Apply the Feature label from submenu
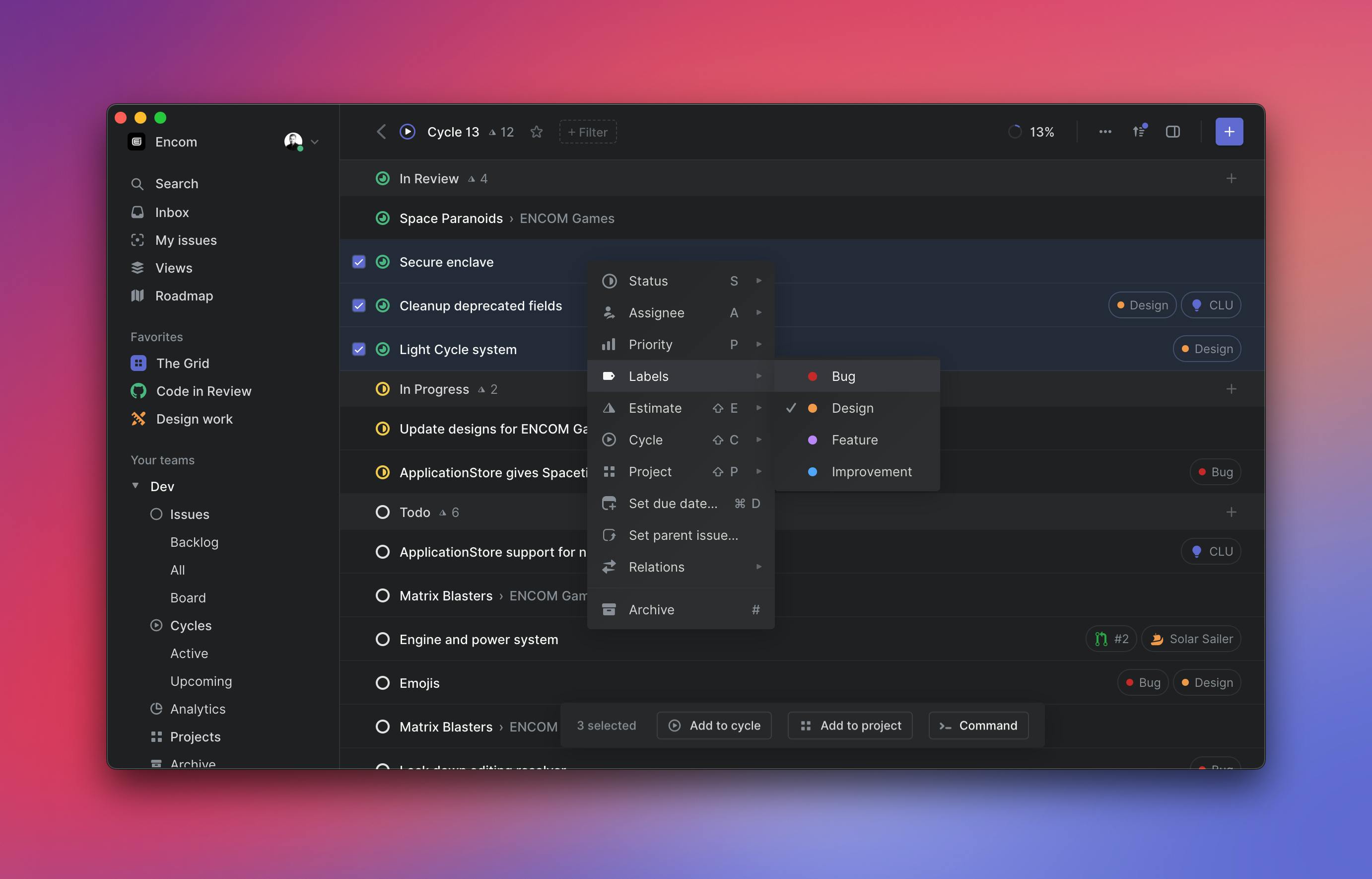Viewport: 1372px width, 879px height. click(x=857, y=440)
